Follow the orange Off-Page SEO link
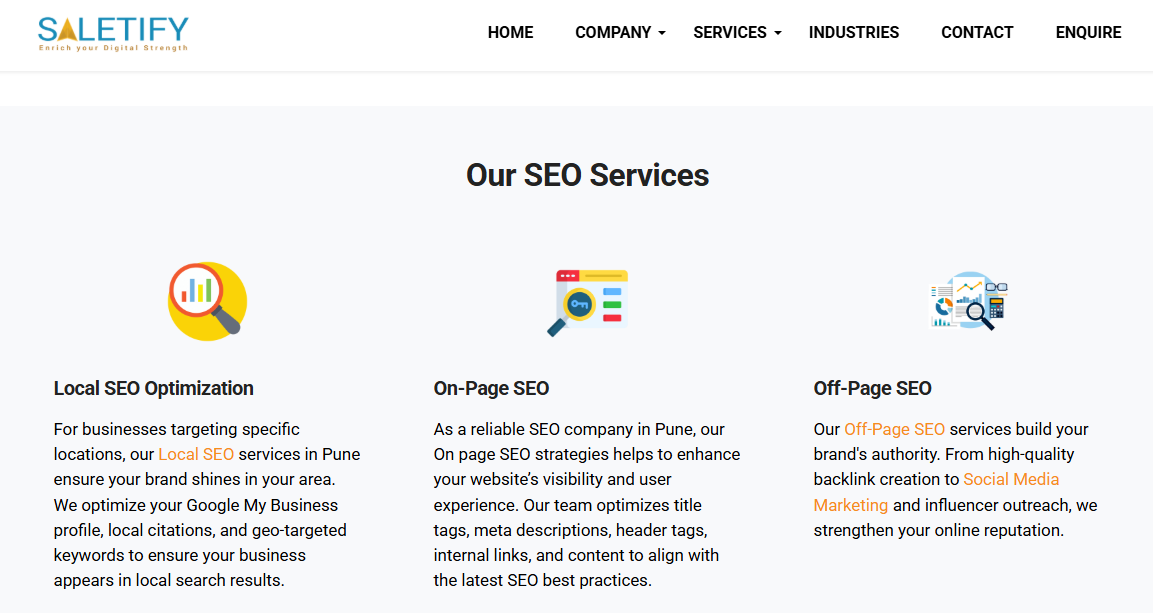Screen dimensions: 1153x613 click(894, 429)
